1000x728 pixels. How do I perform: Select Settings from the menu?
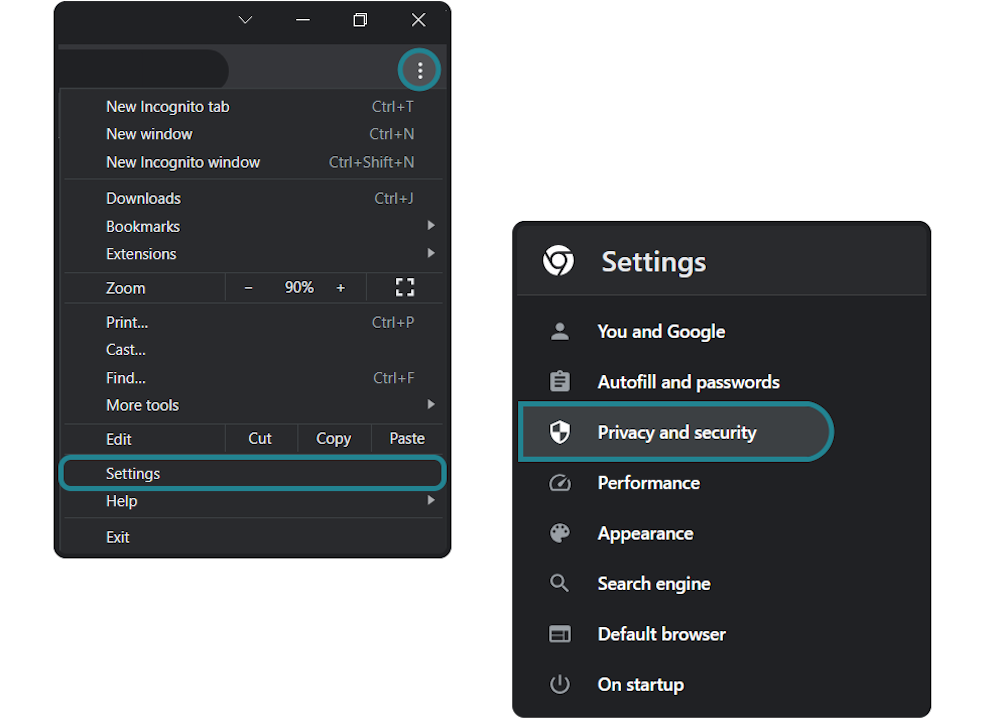133,473
